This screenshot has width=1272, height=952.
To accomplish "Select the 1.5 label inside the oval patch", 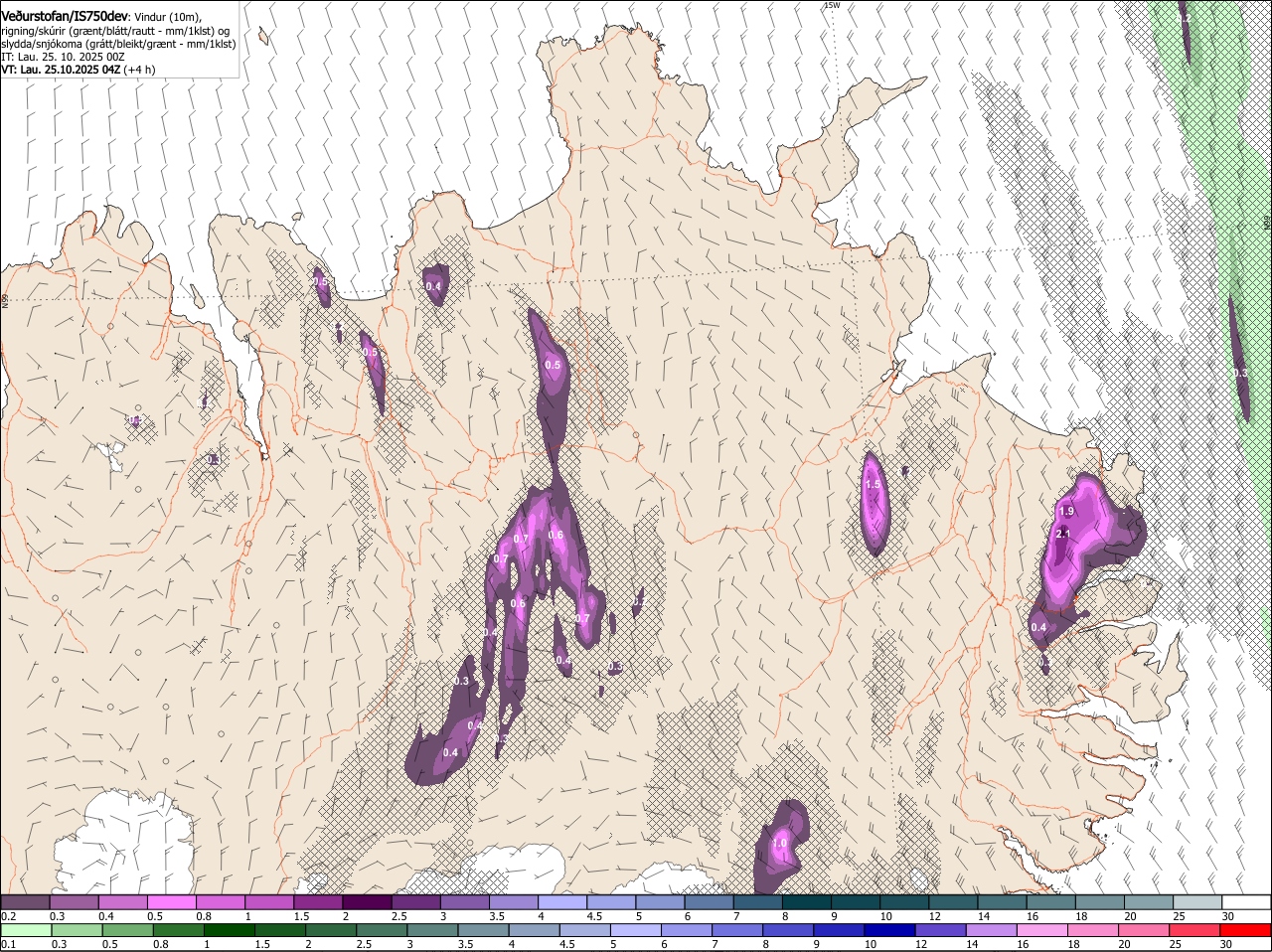I will click(874, 484).
